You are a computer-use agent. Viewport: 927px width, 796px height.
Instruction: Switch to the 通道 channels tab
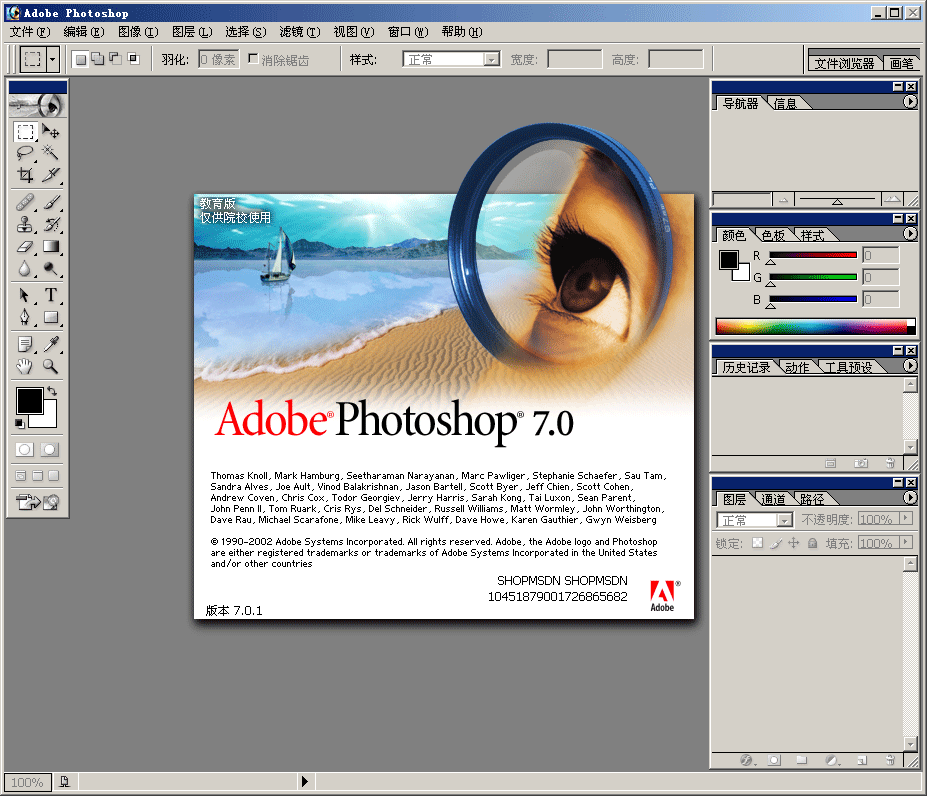(773, 499)
